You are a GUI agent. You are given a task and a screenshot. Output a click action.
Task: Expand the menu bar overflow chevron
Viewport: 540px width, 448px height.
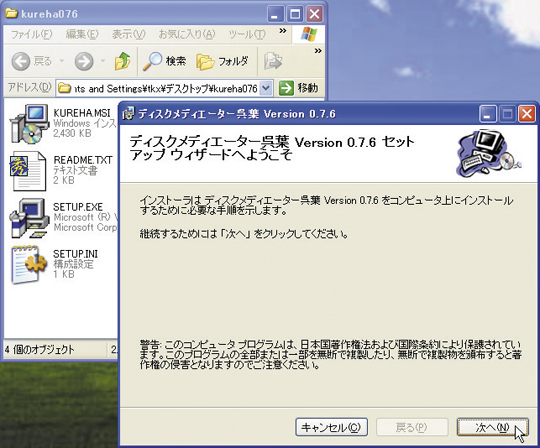pos(283,31)
